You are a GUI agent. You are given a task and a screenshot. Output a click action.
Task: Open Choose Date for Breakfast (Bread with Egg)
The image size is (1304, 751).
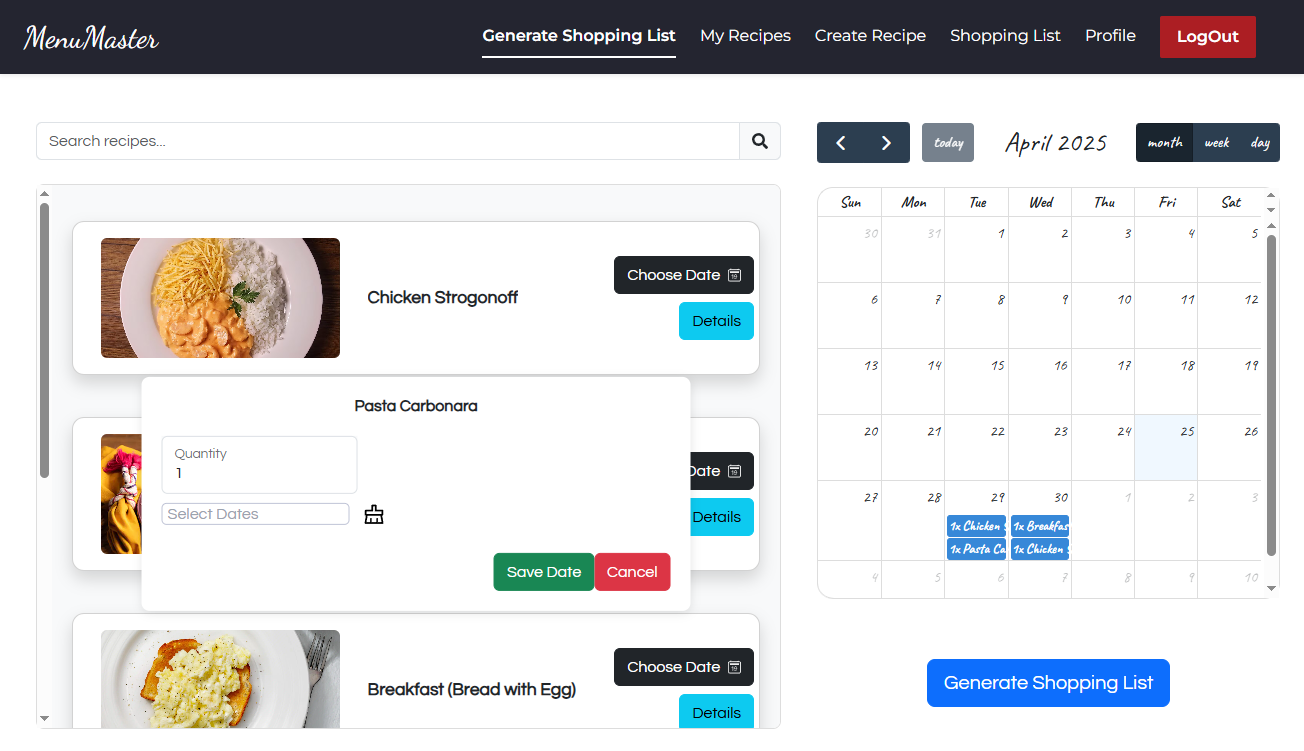(x=684, y=667)
